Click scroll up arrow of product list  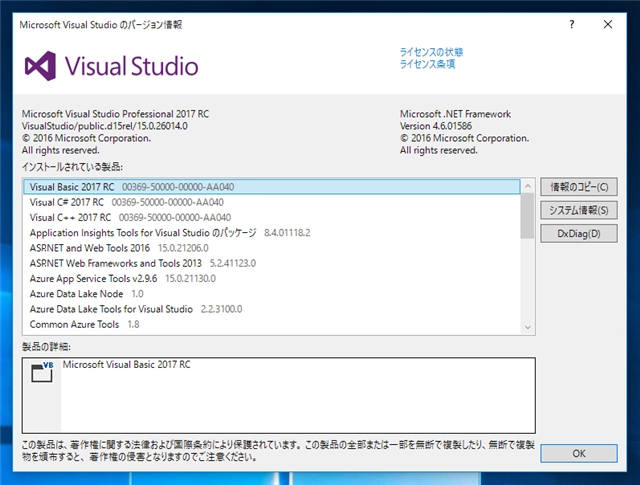(527, 186)
